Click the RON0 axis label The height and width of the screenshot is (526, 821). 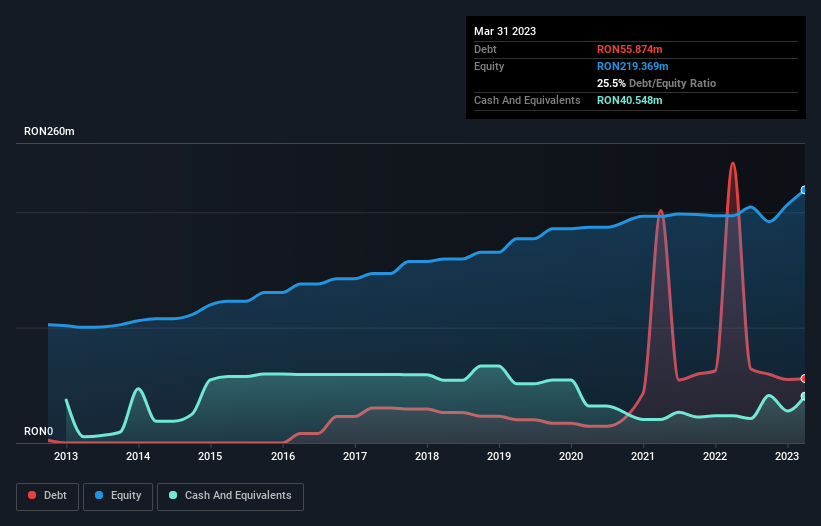pos(39,431)
